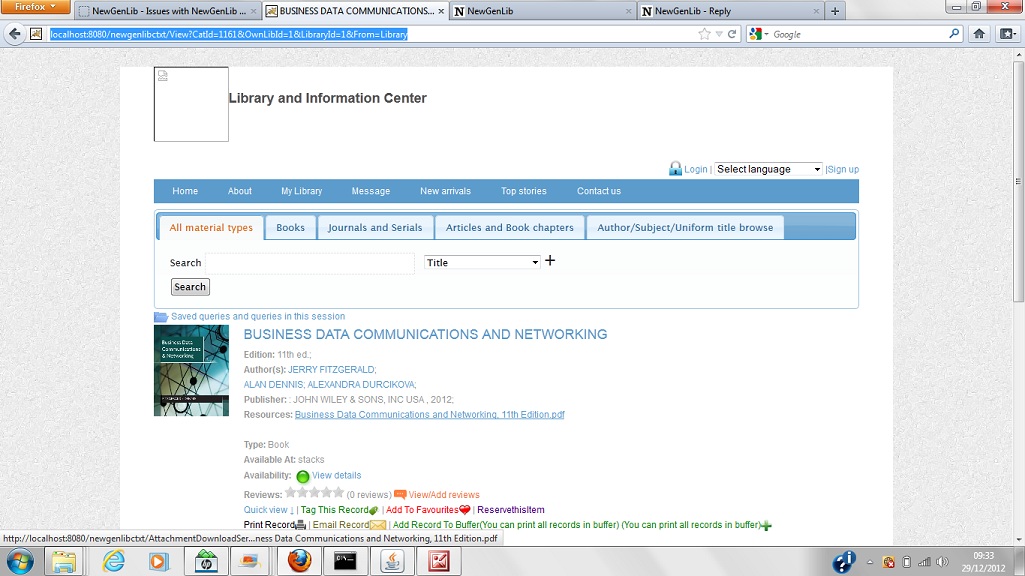Open the Title search field dropdown
Viewport: 1025px width, 576px height.
point(482,262)
